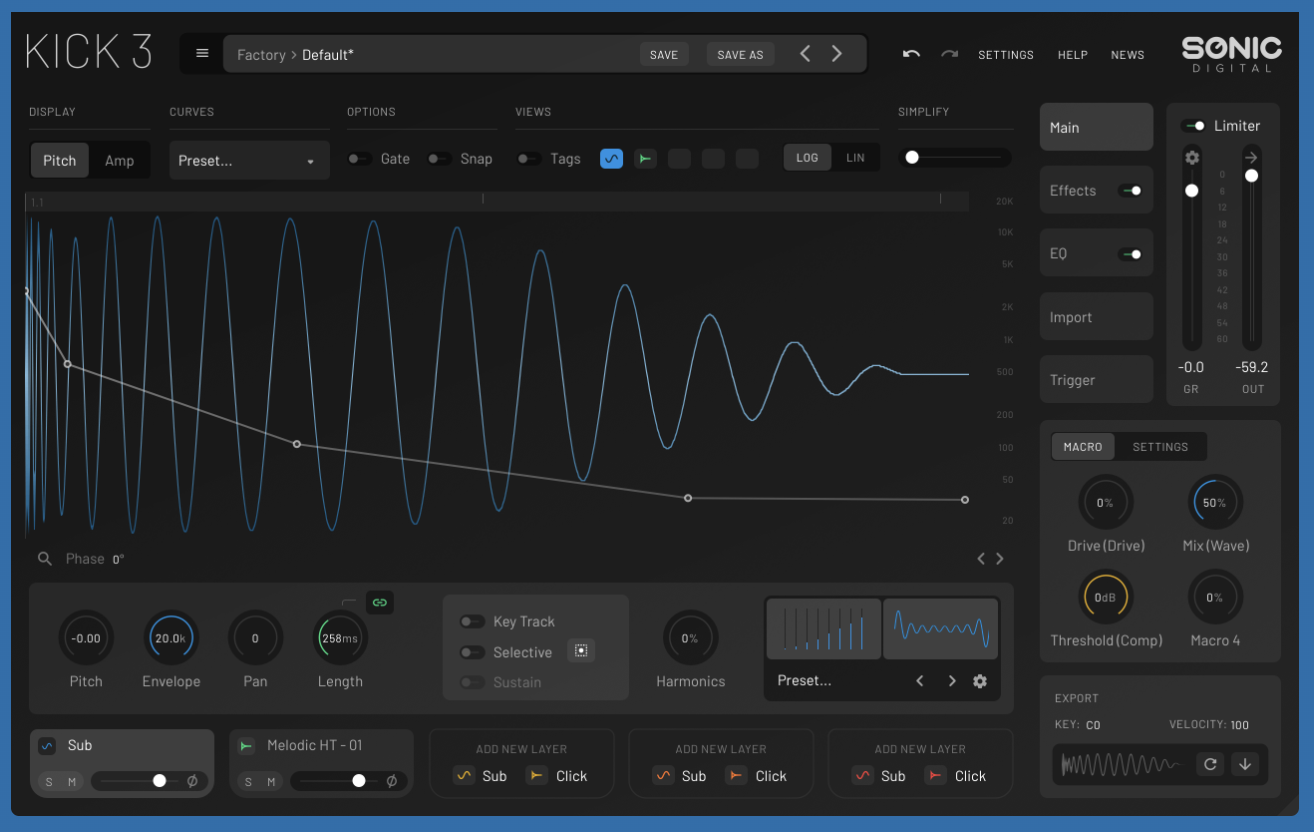Click the magnifier zoom icon near Phase
Screen dimensions: 1314x832
tap(45, 559)
